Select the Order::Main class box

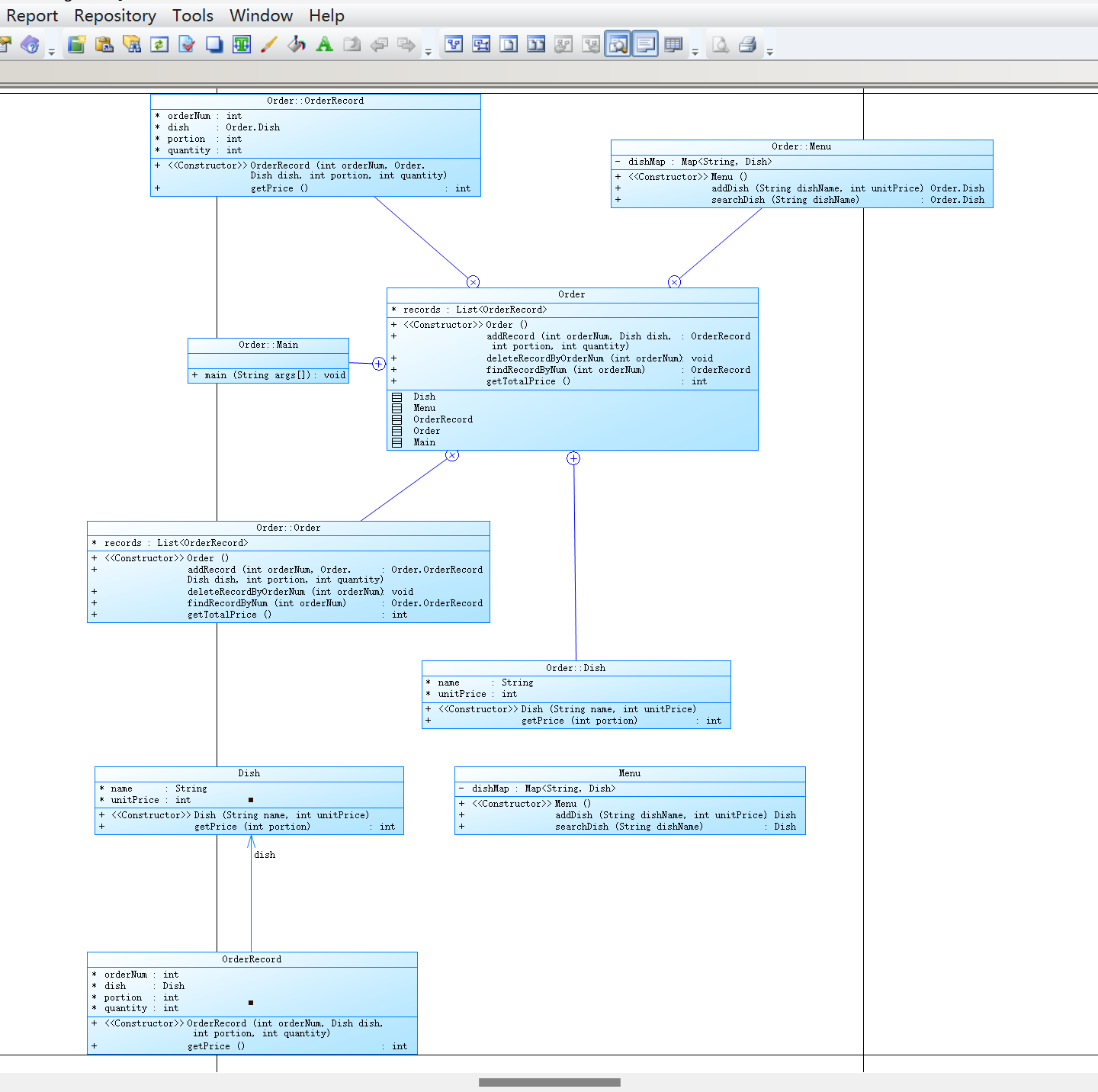coord(268,361)
